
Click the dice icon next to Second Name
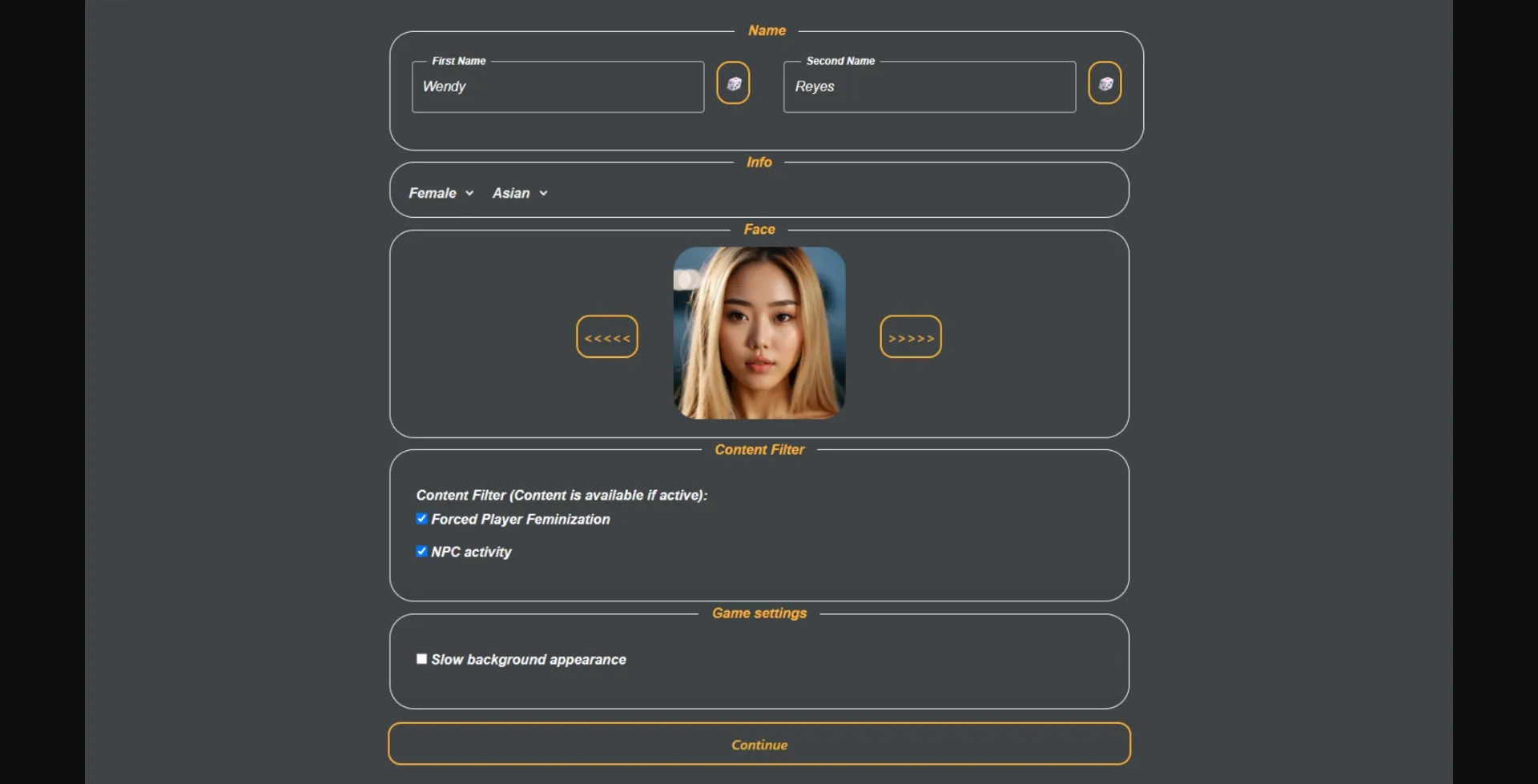(1105, 82)
